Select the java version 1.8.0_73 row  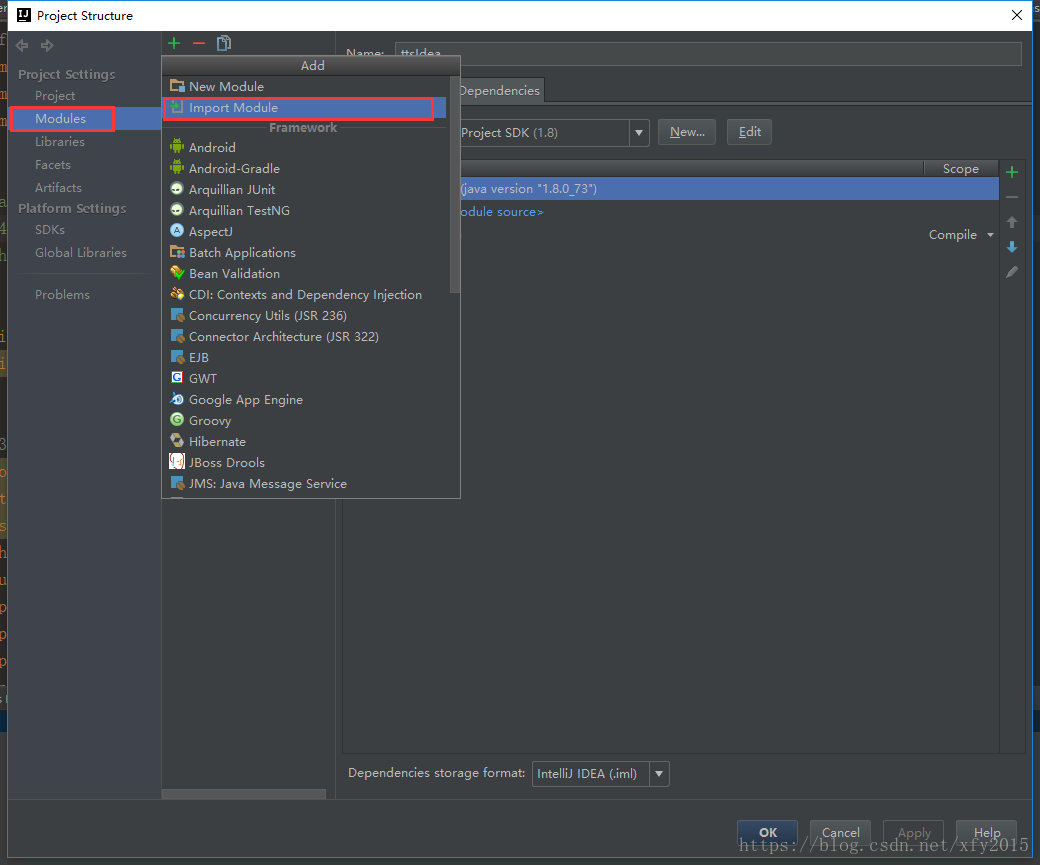click(x=730, y=188)
